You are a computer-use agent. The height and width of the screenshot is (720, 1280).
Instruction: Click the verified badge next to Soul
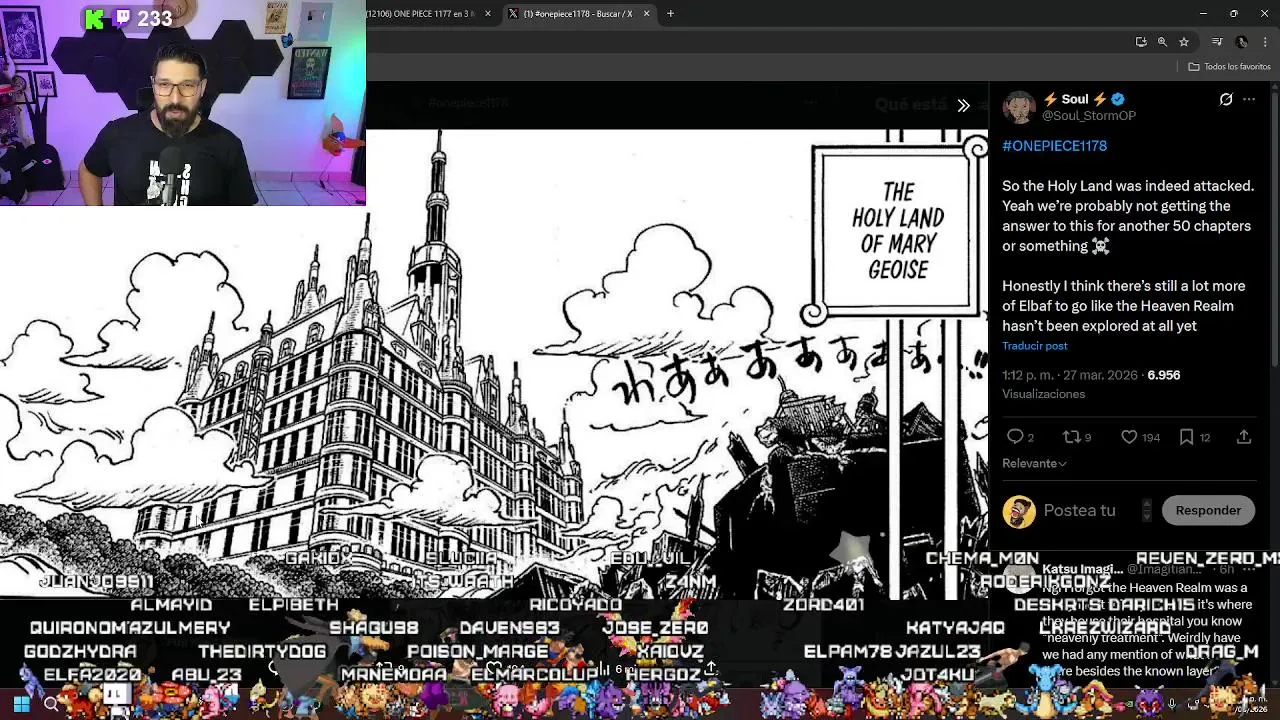coord(1118,99)
